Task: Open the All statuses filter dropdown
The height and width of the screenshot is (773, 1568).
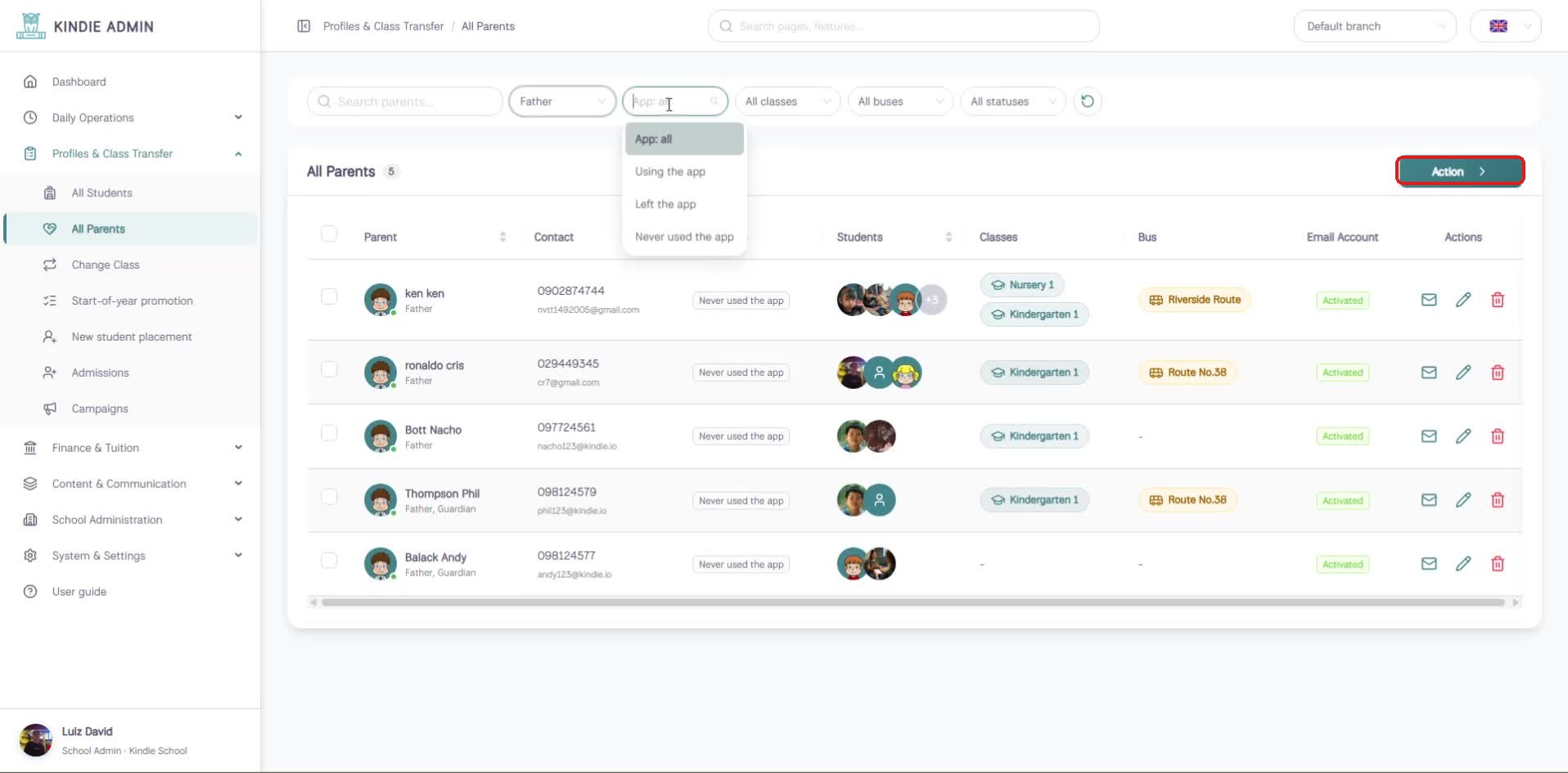Action: [1013, 102]
